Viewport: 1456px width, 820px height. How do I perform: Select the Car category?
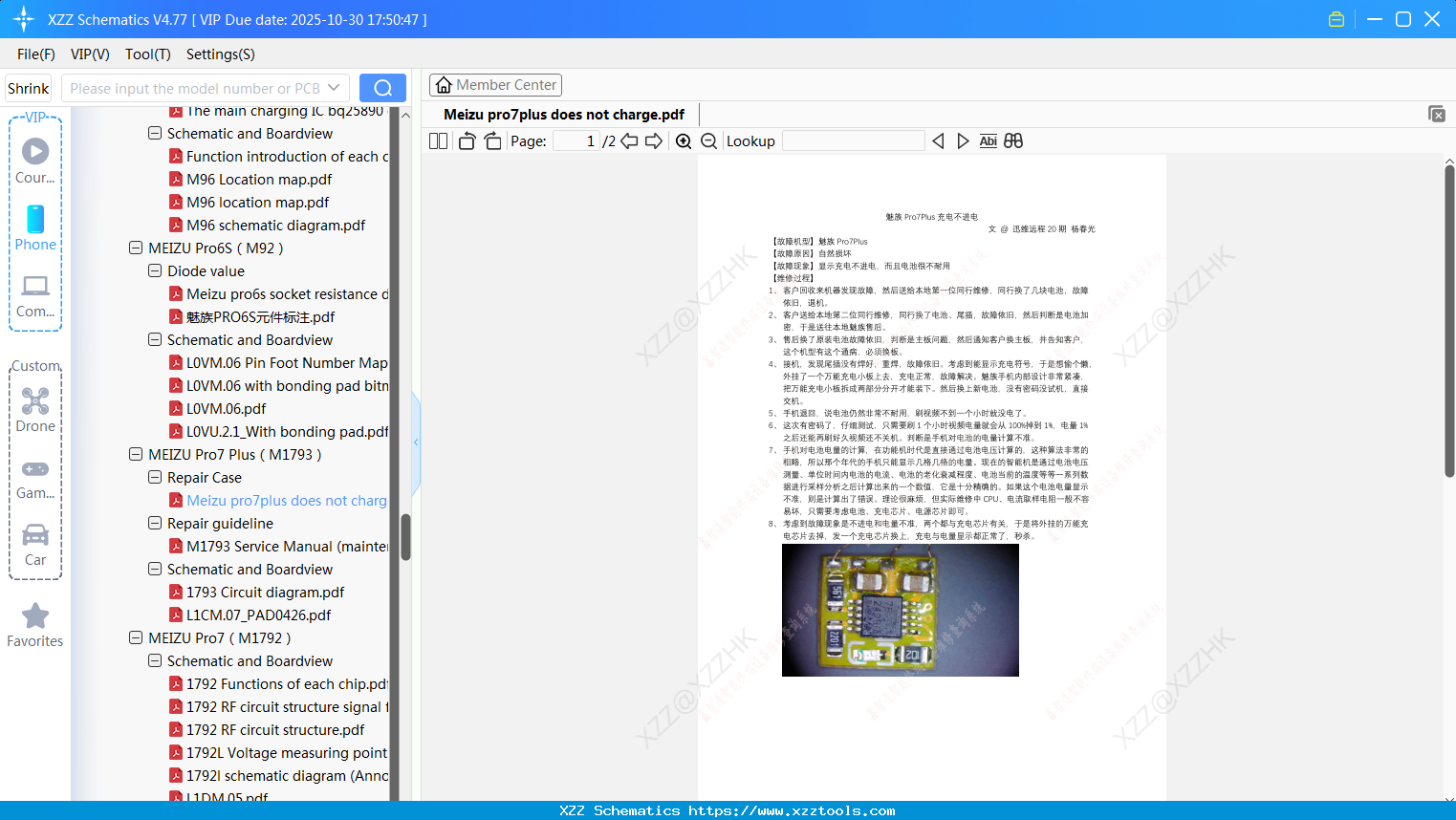[x=35, y=545]
